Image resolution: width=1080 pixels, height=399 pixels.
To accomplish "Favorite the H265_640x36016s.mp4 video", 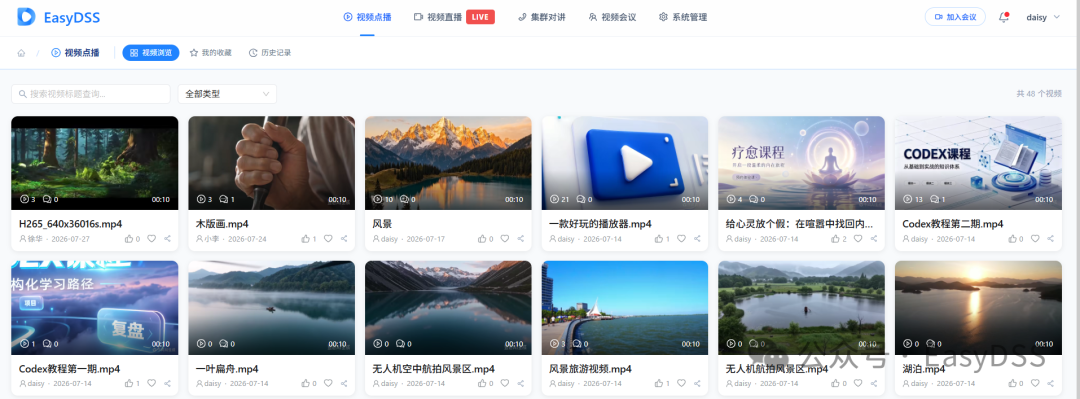I will pos(152,238).
